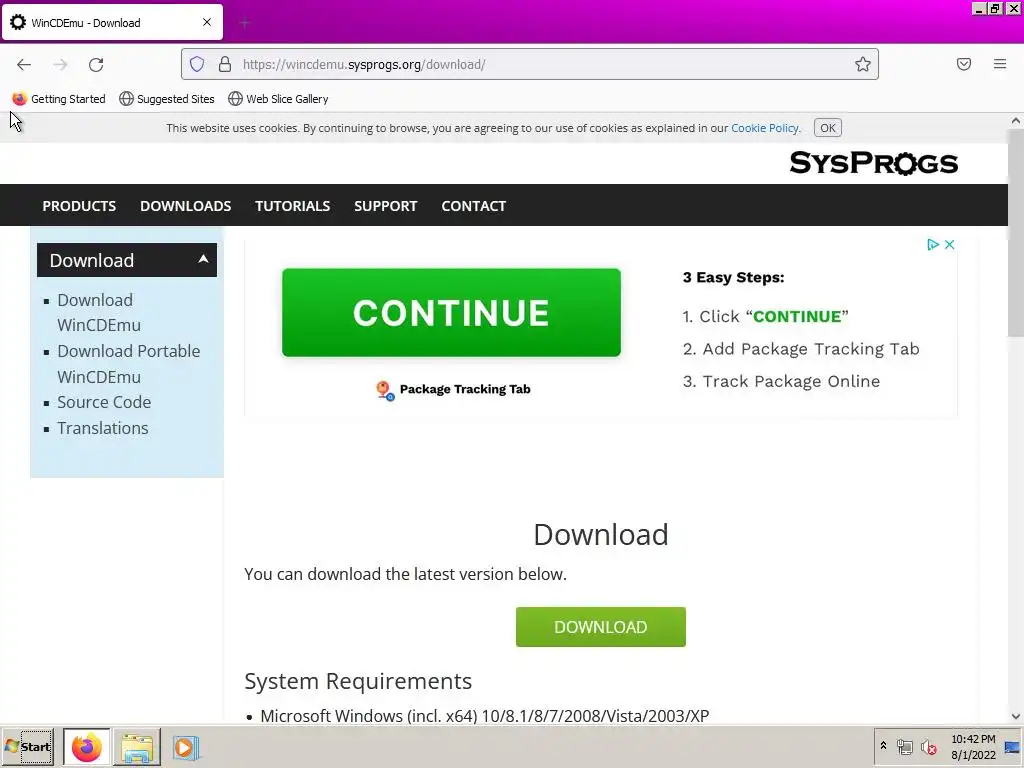Open the Web Slice Gallery bookmark
This screenshot has height=768, width=1024.
pos(278,99)
